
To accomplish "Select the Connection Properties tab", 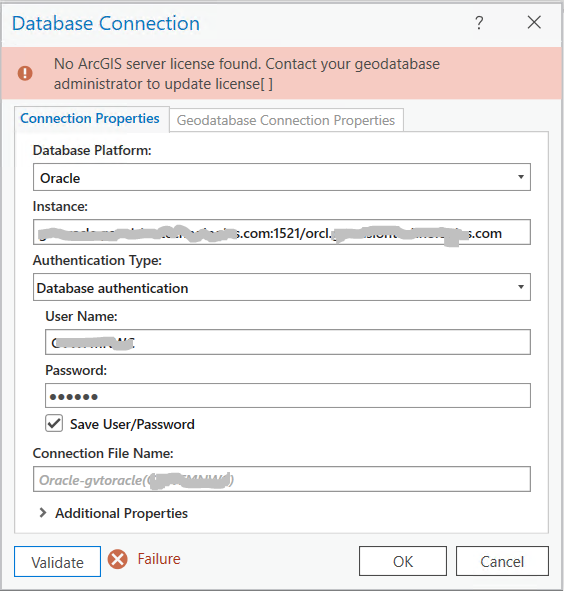I will (90, 119).
